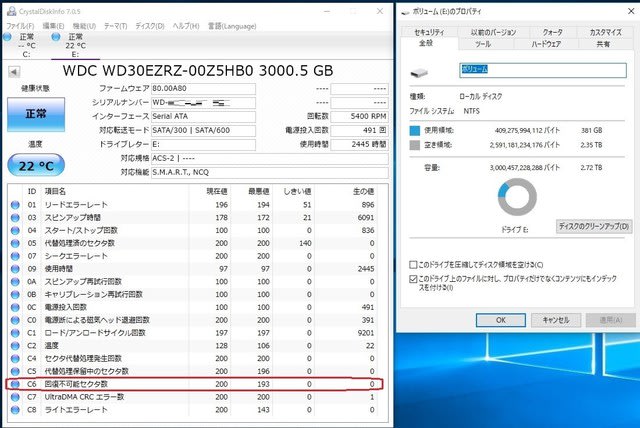
Task: Click the 491 回 power-on count field
Action: (x=359, y=130)
